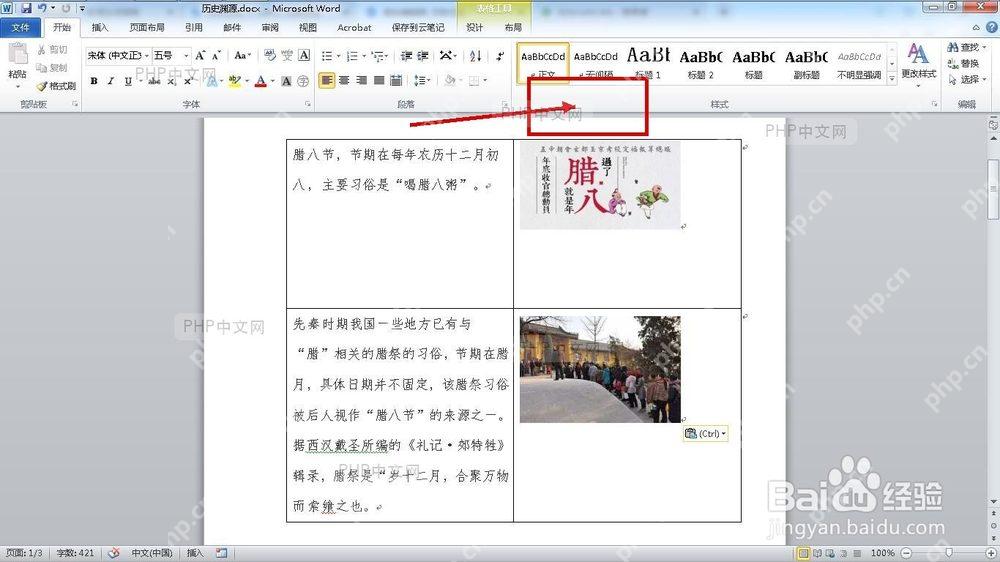
Task: Switch to the 插入 ribbon tab
Action: [100, 27]
